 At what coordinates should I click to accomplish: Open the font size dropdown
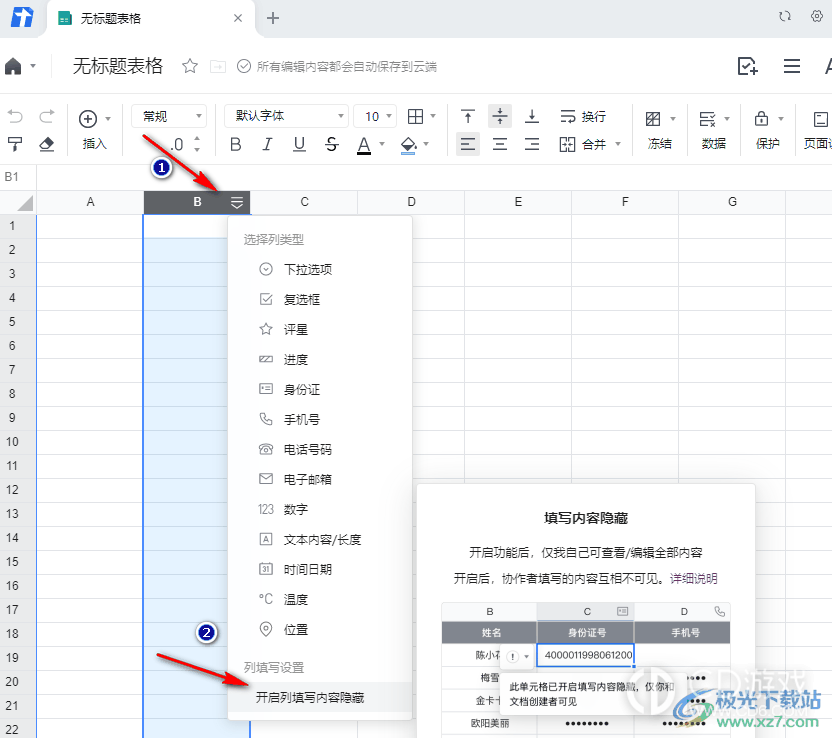click(x=379, y=117)
